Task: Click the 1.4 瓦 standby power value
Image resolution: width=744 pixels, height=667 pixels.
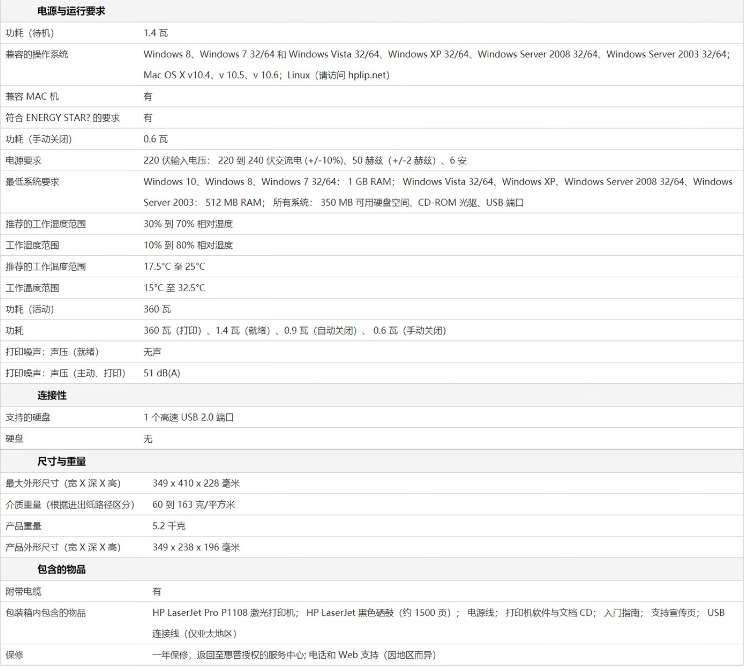Action: click(156, 33)
